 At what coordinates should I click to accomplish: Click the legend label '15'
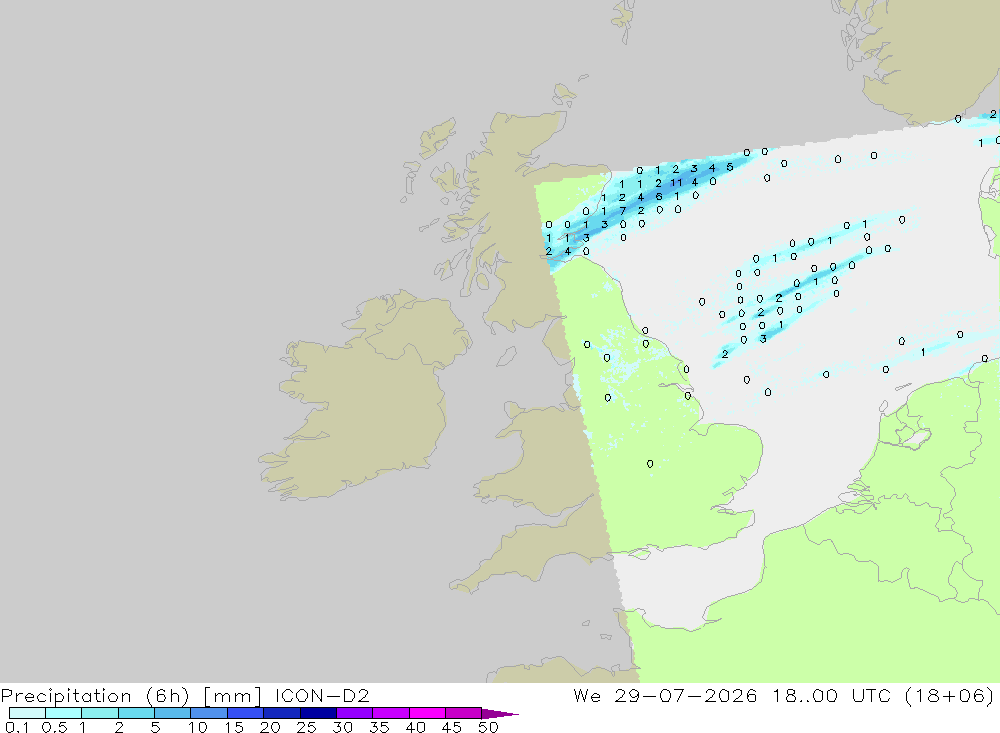coord(234,727)
